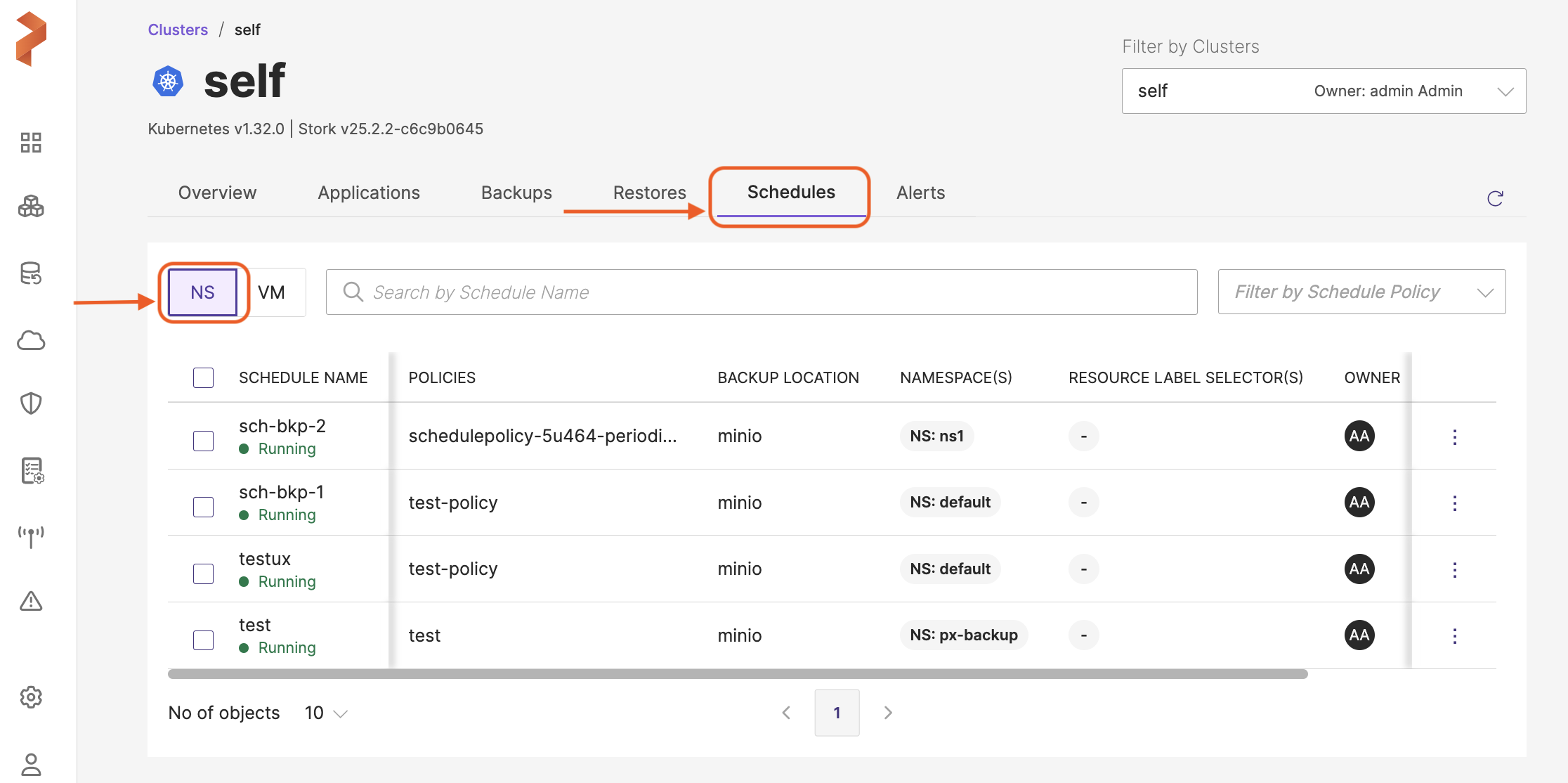Viewport: 1568px width, 783px height.
Task: Click the alerts triangle icon in sidebar
Action: point(31,602)
